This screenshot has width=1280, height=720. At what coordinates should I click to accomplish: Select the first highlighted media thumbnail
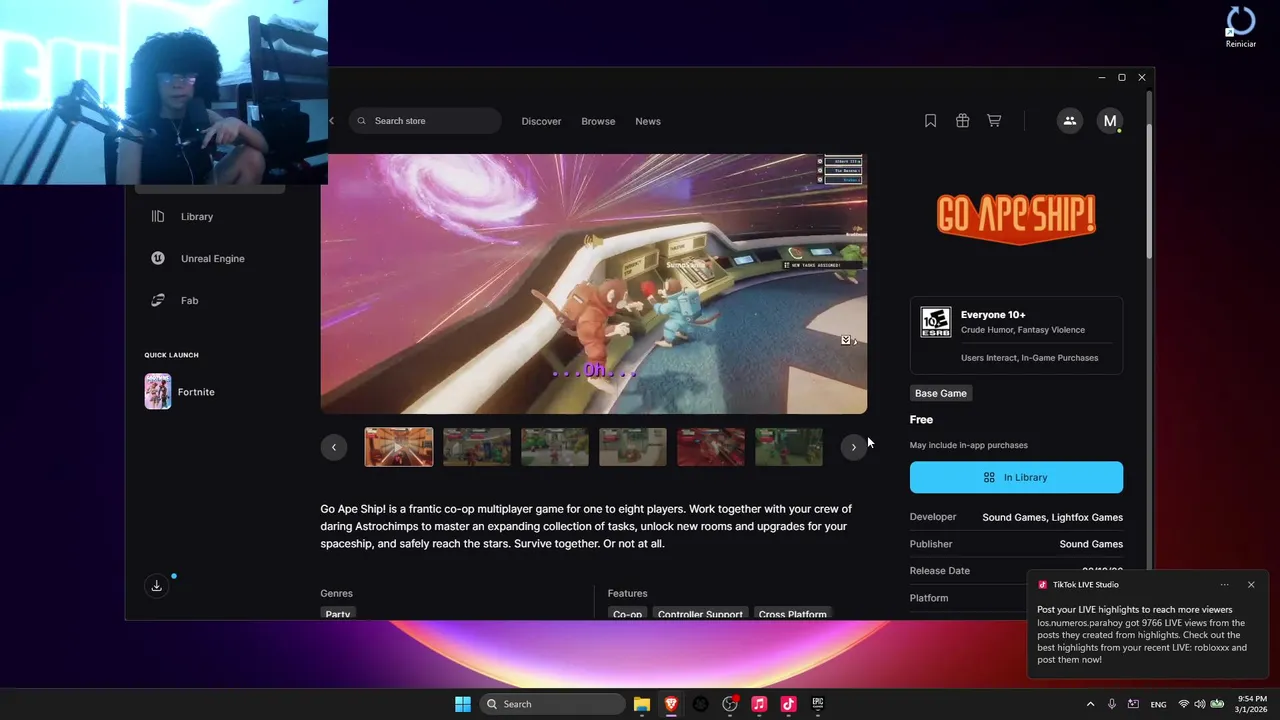click(x=399, y=447)
